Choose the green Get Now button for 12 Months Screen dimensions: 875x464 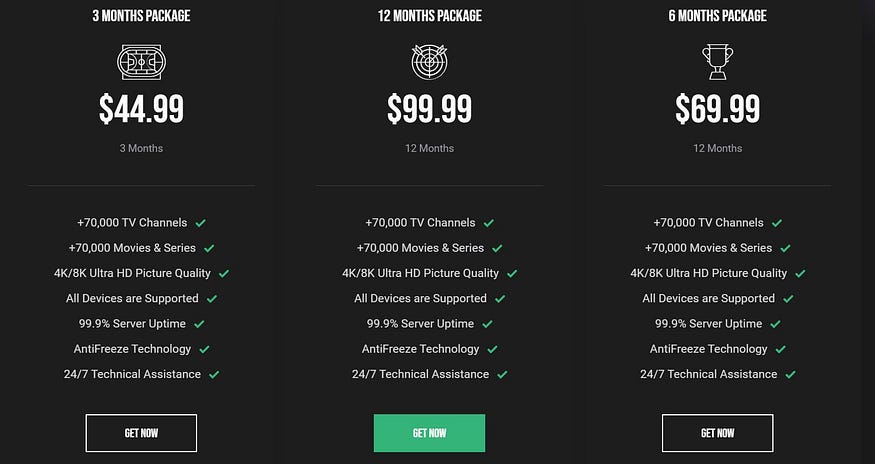[x=429, y=433]
